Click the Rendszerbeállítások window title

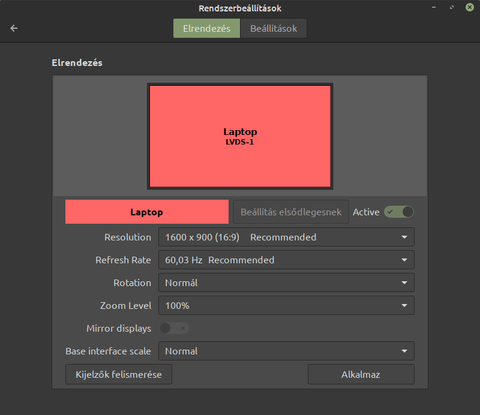[x=240, y=8]
